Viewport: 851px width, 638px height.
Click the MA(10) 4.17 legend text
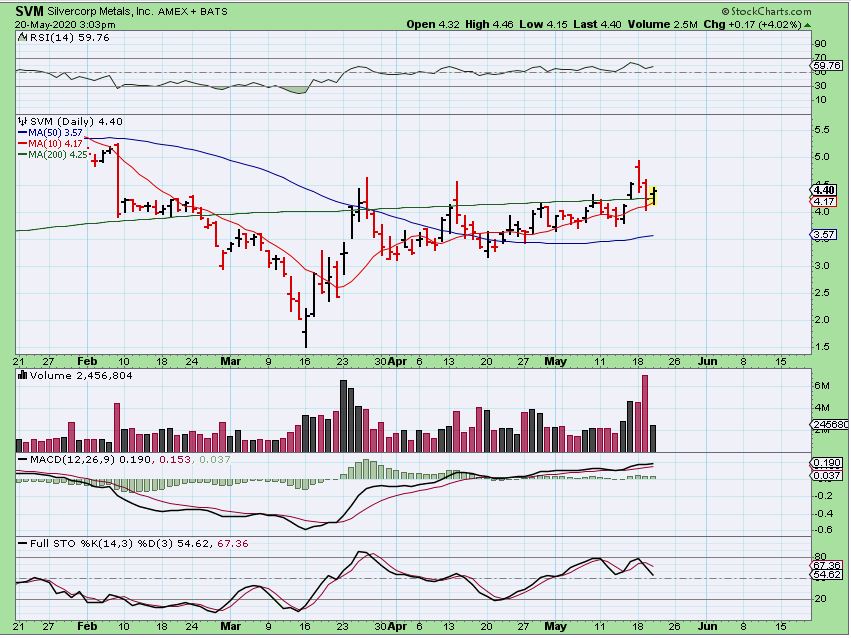point(55,144)
